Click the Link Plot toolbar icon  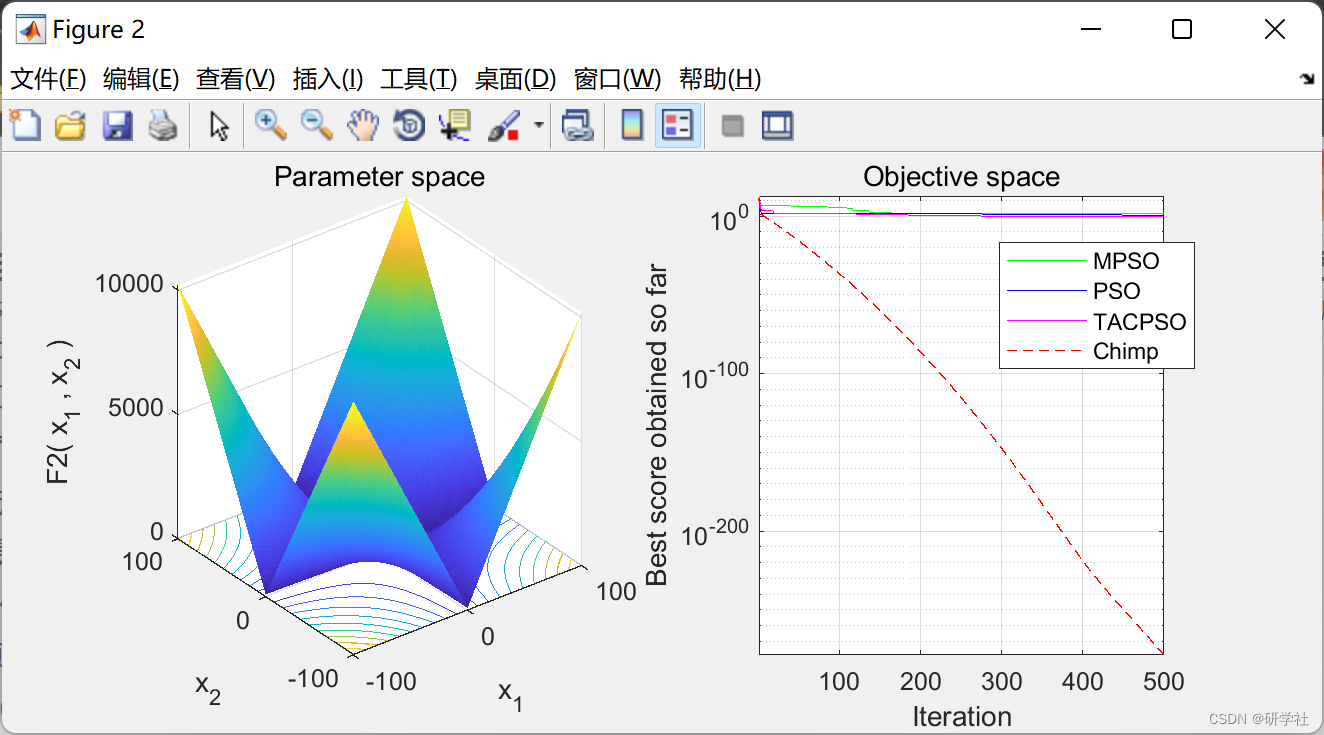tap(577, 125)
